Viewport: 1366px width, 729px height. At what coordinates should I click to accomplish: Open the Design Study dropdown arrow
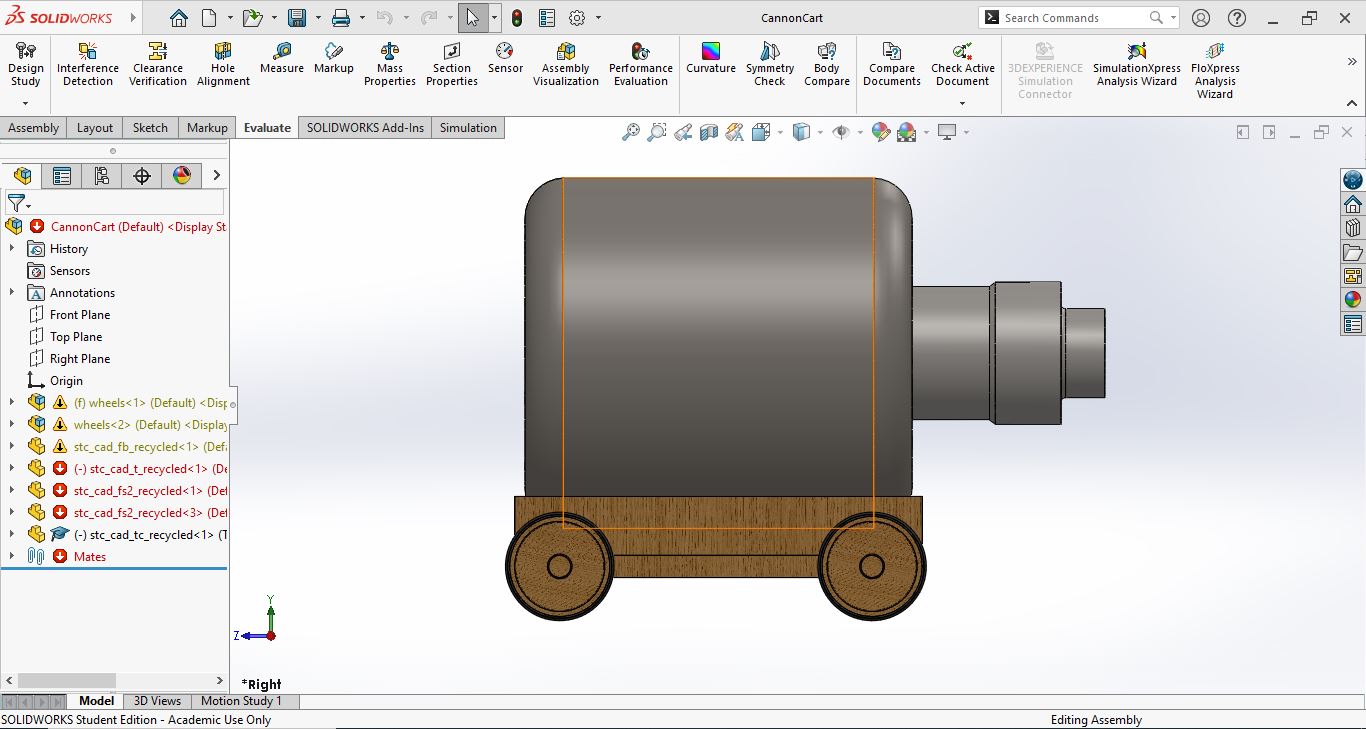coord(26,102)
